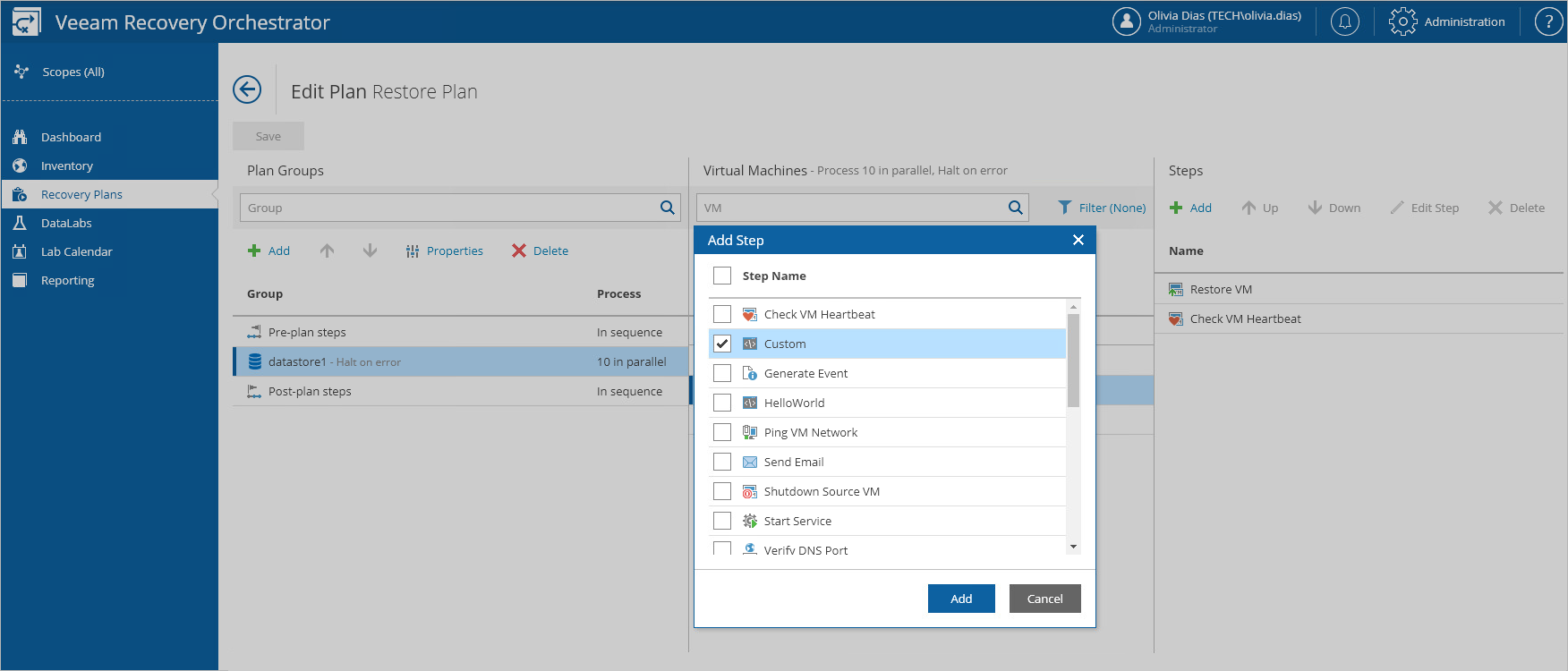Add a step in Steps panel

pyautogui.click(x=1190, y=208)
